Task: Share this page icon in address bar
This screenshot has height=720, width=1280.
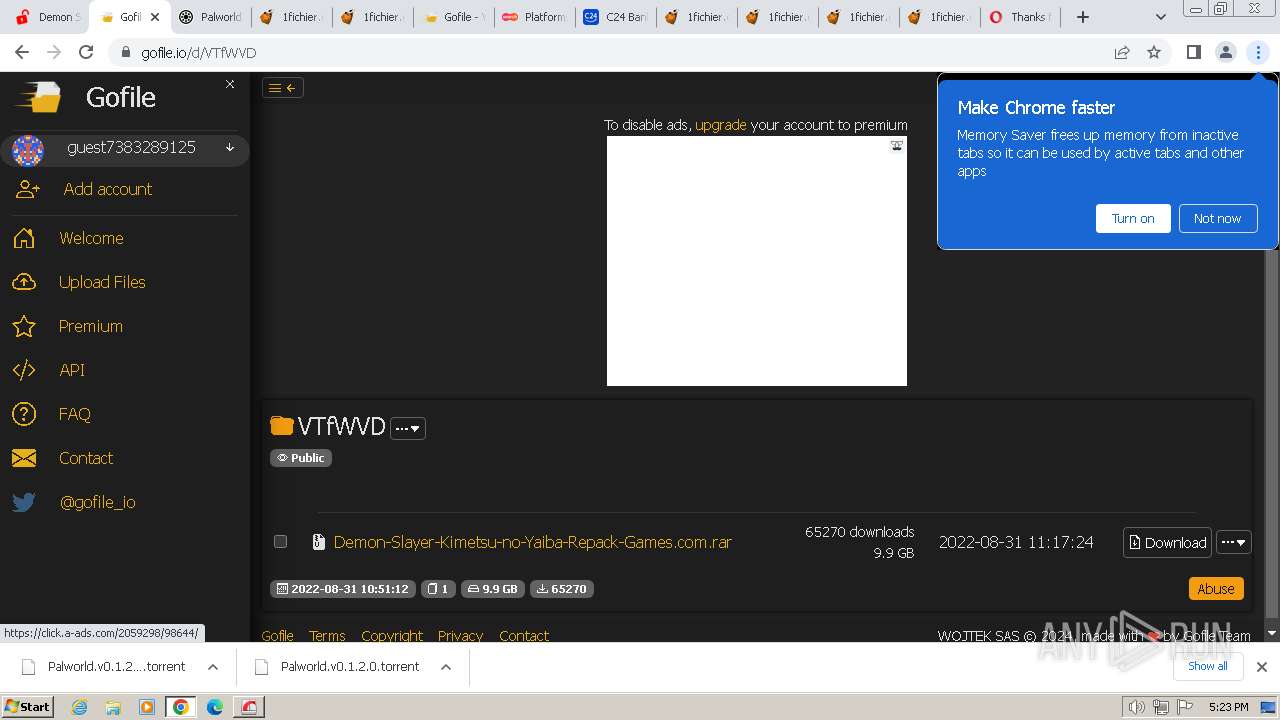Action: [1122, 52]
